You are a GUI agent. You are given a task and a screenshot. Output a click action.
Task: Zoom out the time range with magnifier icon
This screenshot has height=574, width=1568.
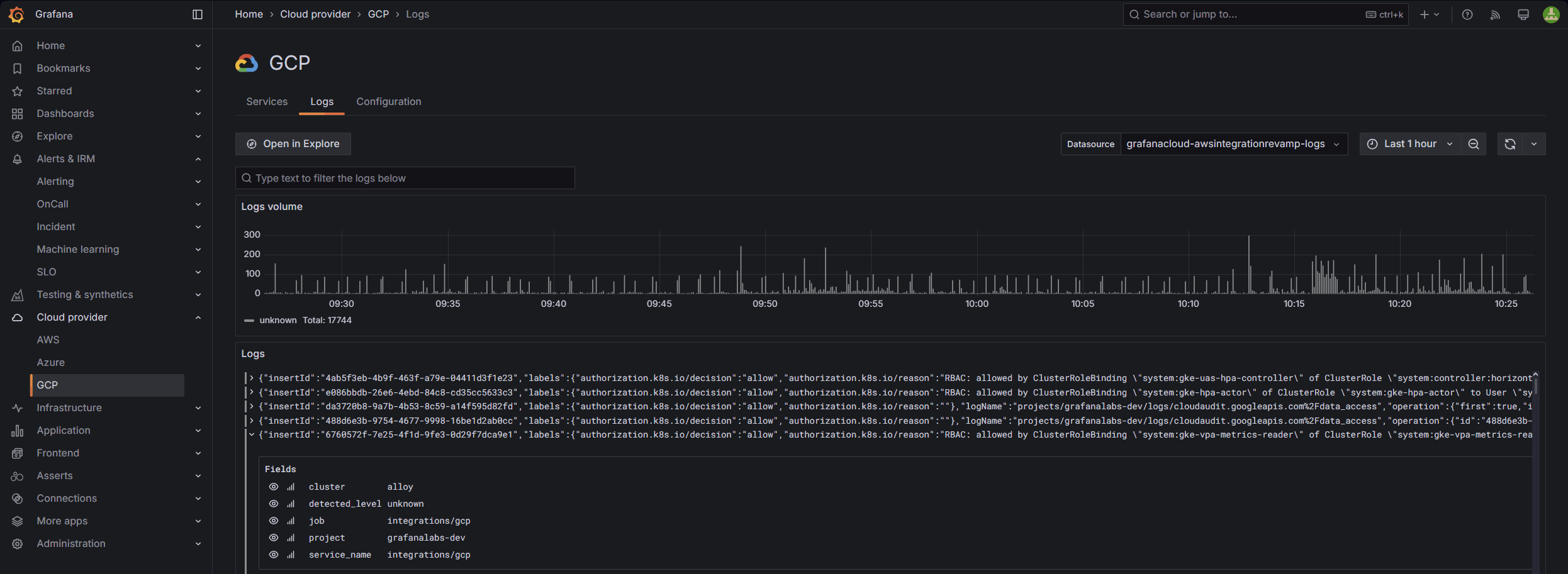[1474, 143]
